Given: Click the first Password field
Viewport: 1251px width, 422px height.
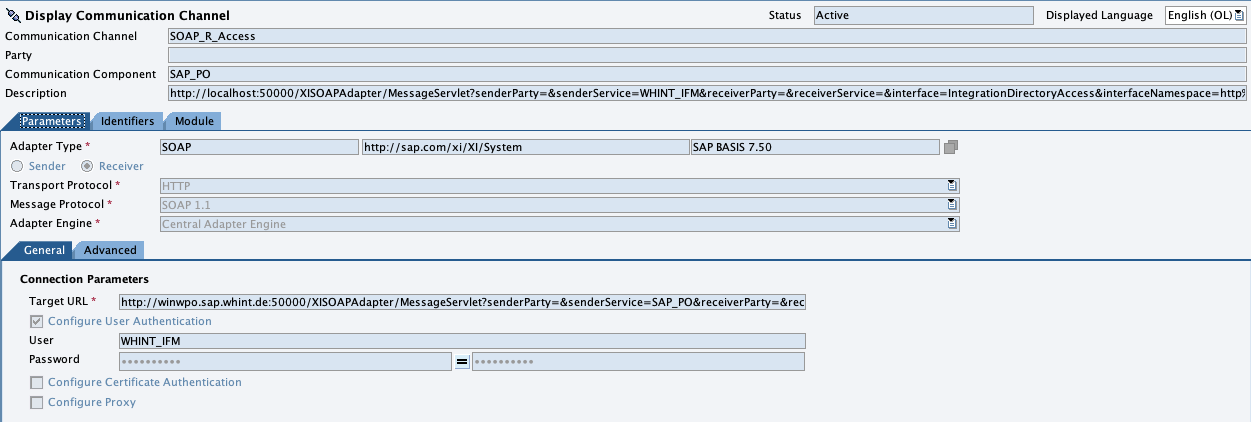Looking at the screenshot, I should [x=285, y=361].
